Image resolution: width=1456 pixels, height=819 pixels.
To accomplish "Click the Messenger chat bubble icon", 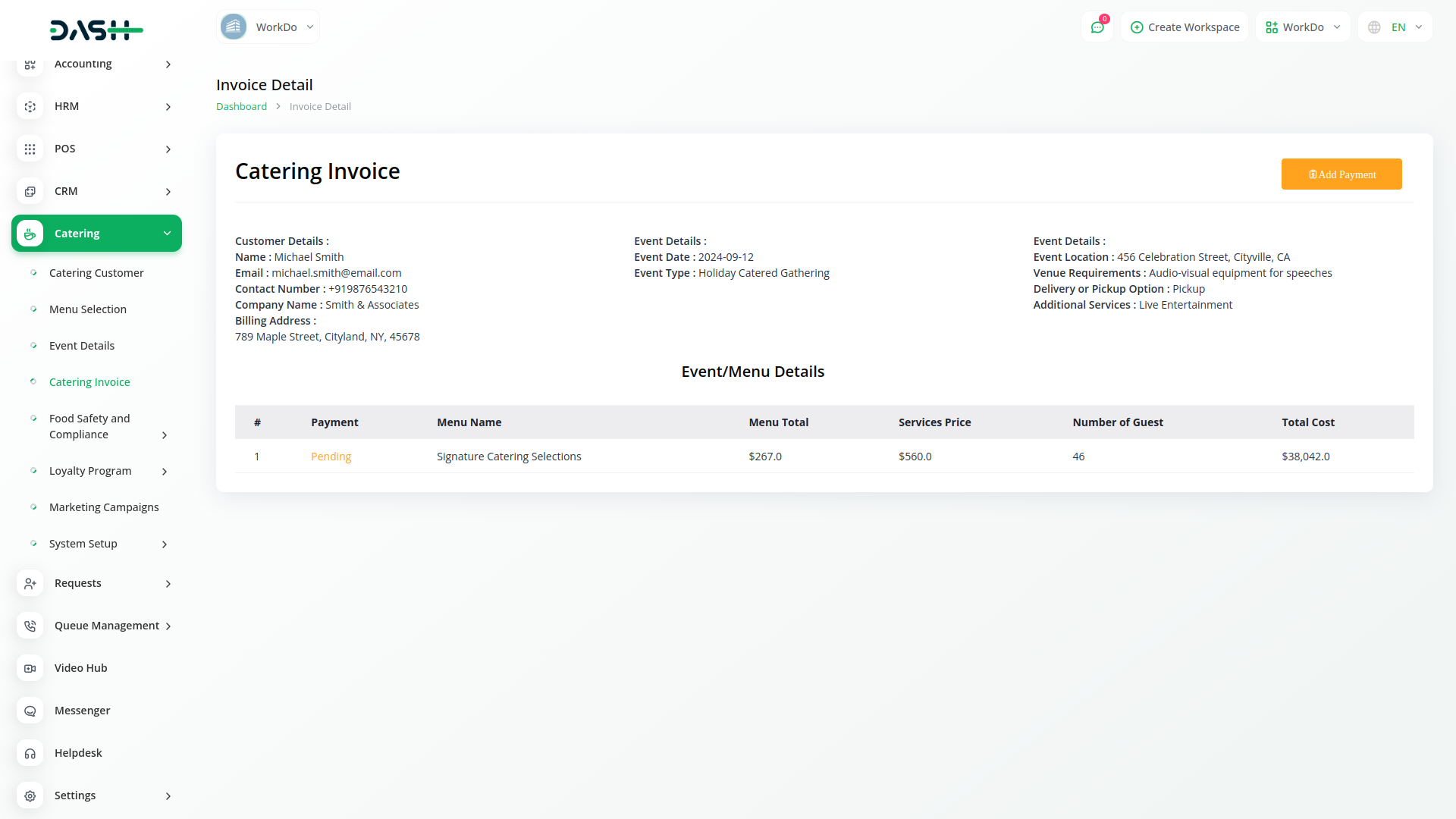I will click(x=30, y=711).
